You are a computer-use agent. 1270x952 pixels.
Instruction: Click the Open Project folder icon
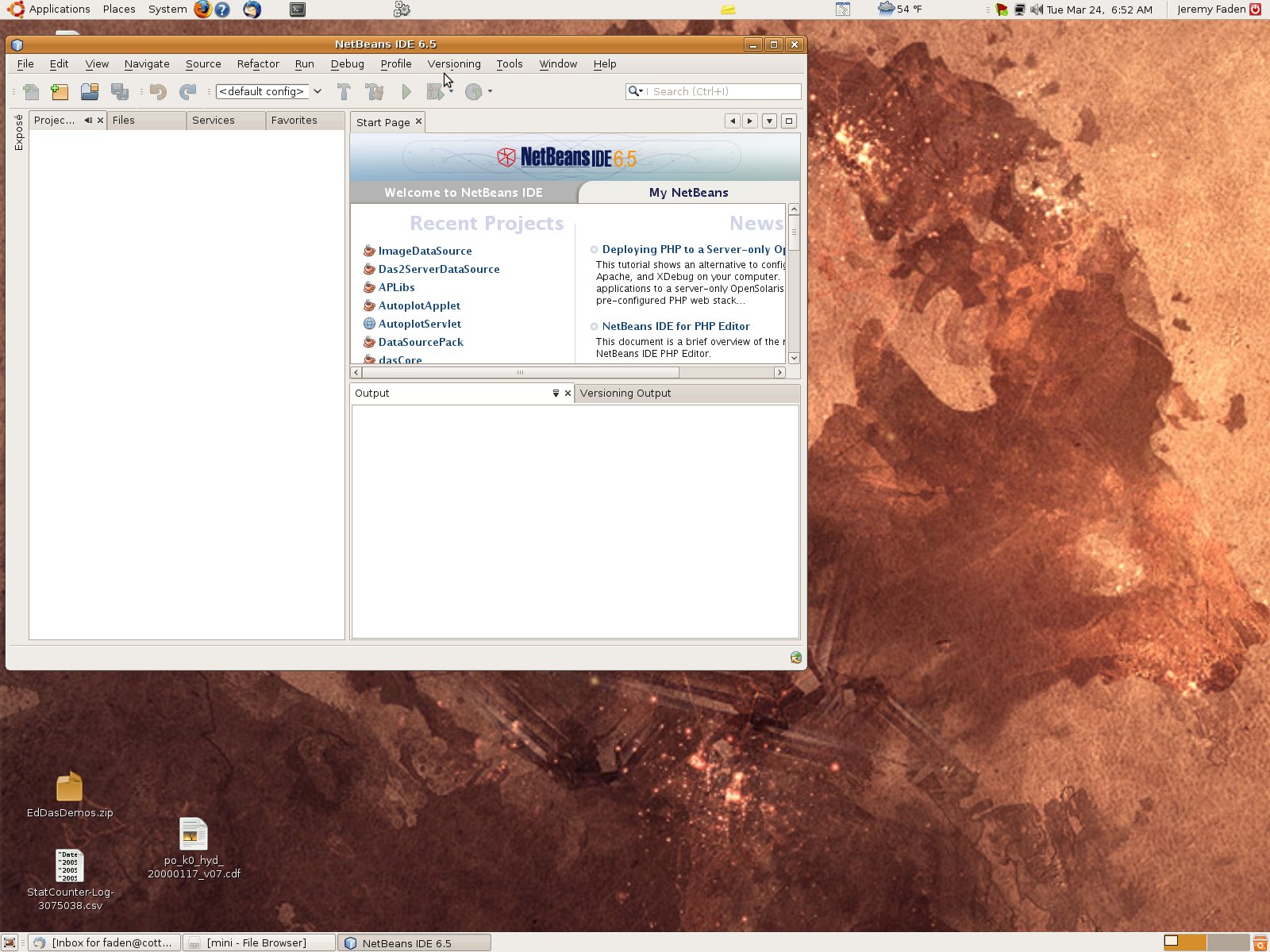tap(90, 91)
